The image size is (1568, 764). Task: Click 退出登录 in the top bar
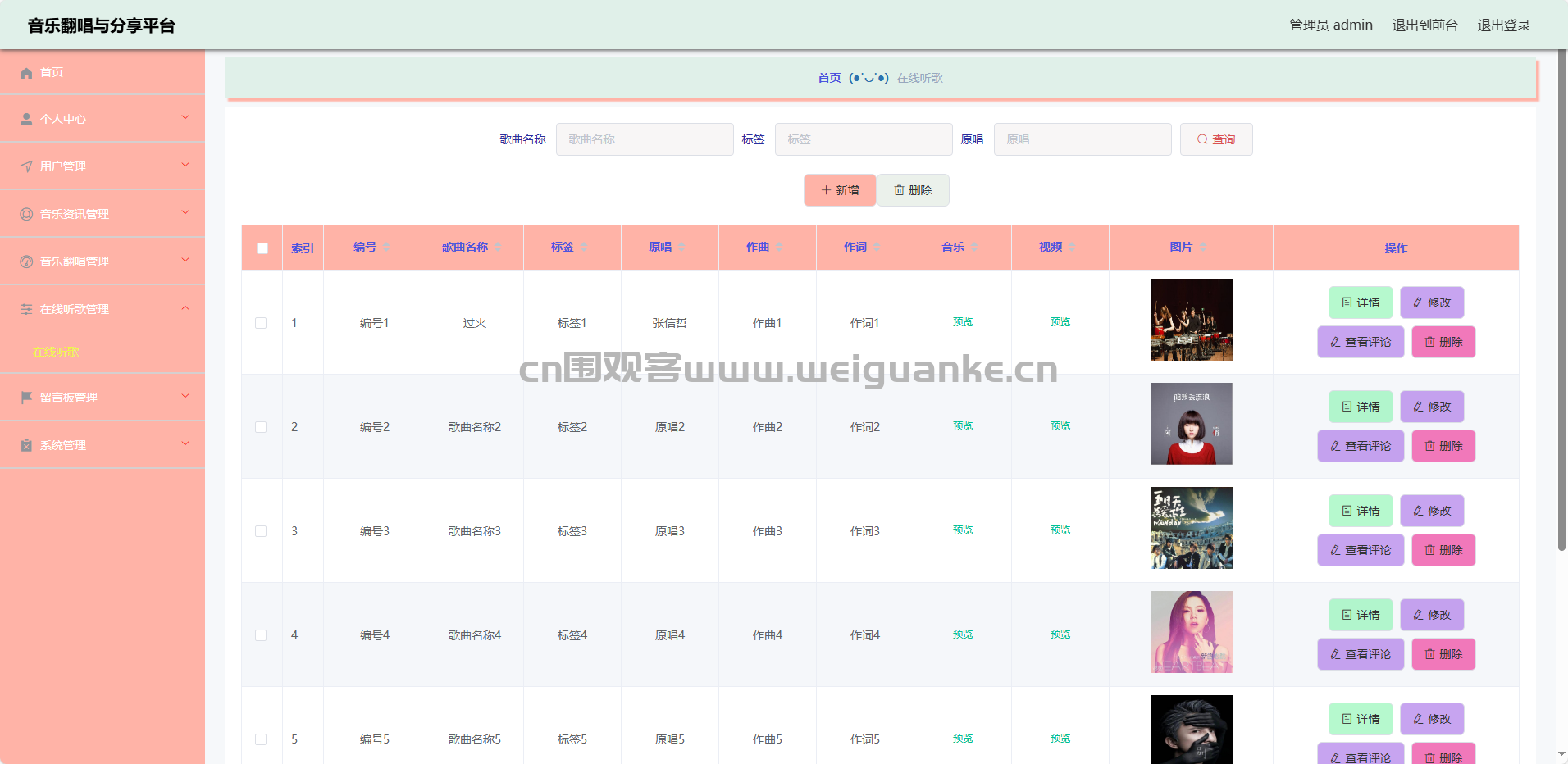click(1504, 25)
